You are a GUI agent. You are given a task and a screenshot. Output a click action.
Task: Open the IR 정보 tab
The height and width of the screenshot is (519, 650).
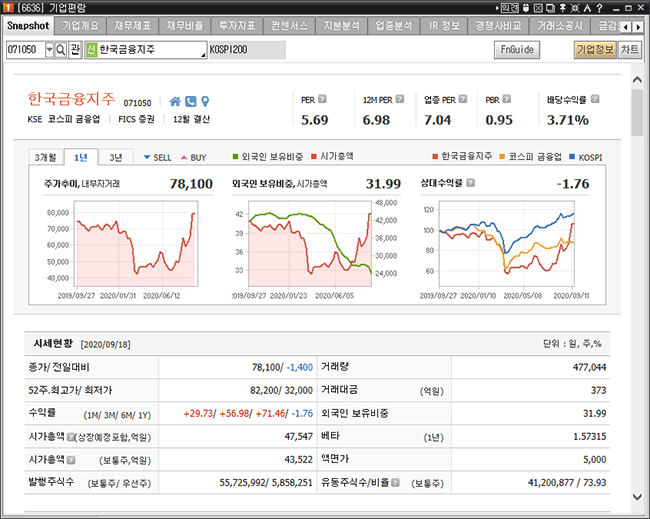pos(444,26)
